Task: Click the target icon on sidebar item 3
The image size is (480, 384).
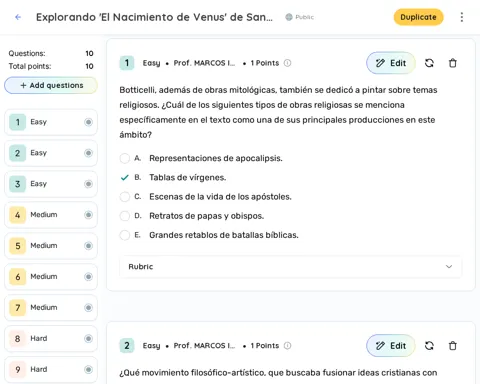Action: tap(88, 184)
